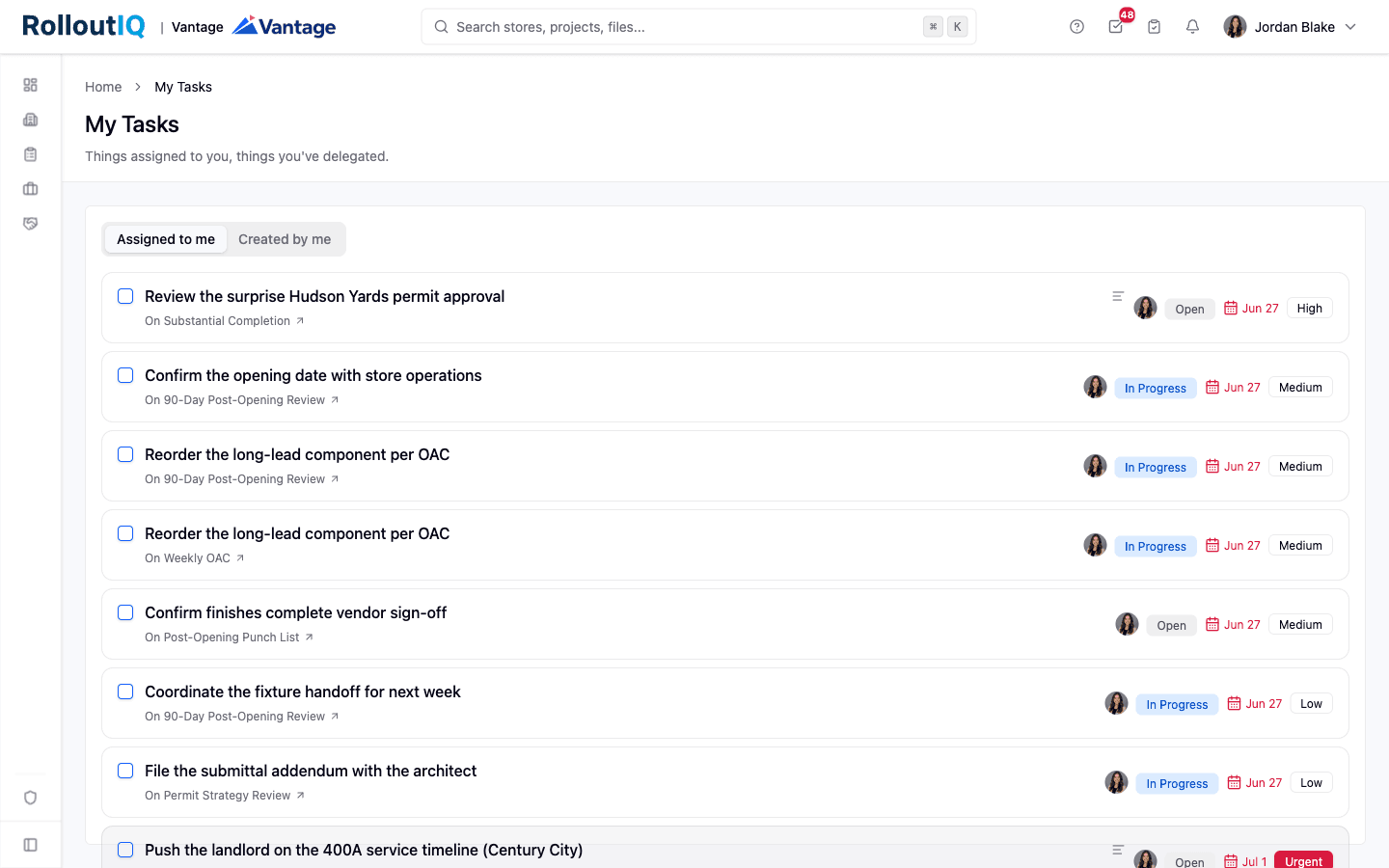Open the Jordan Blake profile avatar
The height and width of the screenshot is (868, 1389).
click(1235, 27)
